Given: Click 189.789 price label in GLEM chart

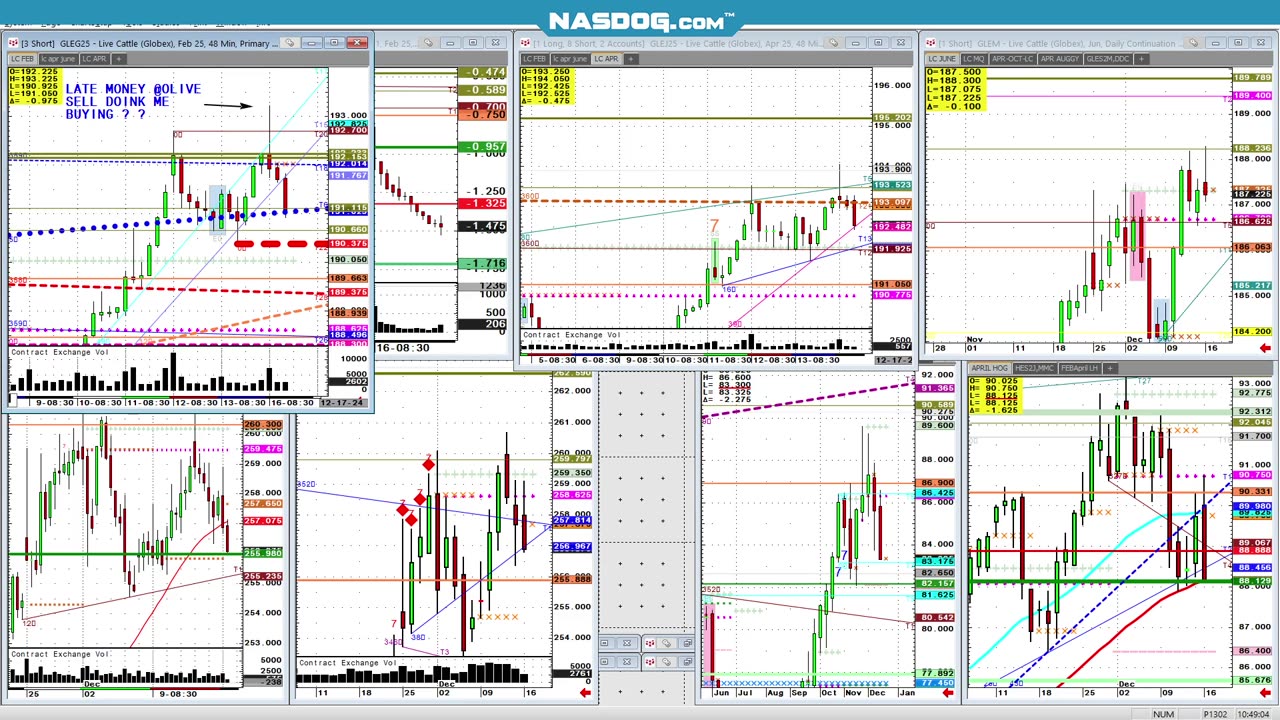Looking at the screenshot, I should pyautogui.click(x=1252, y=77).
